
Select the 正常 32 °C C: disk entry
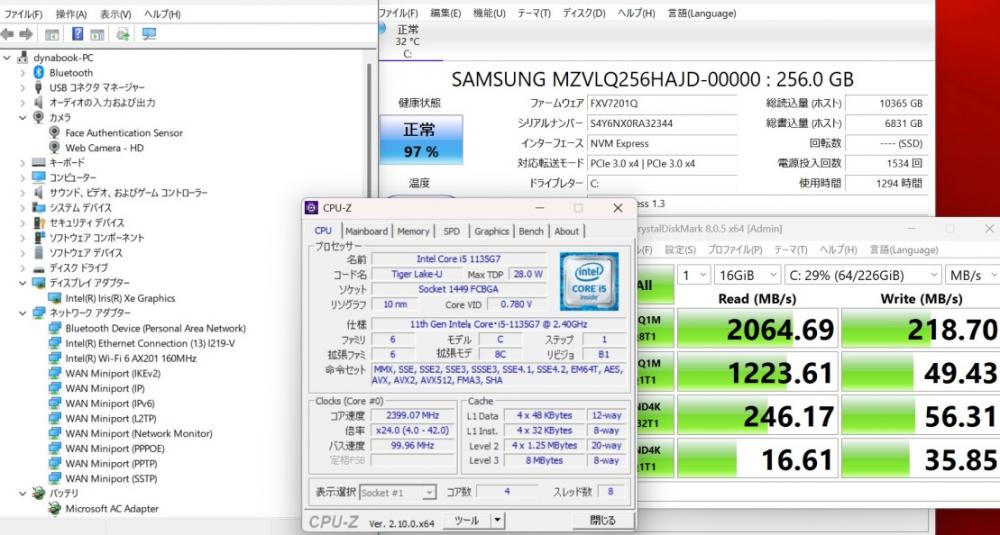[408, 41]
